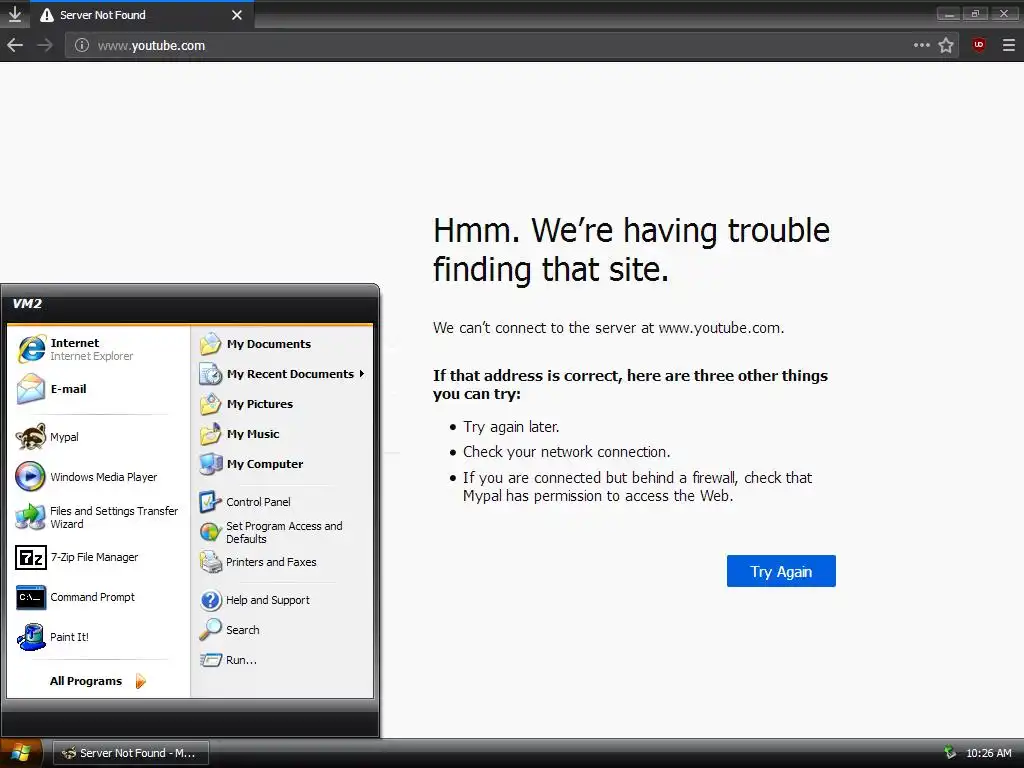Click the network tray icon
The image size is (1024, 768).
[x=950, y=753]
